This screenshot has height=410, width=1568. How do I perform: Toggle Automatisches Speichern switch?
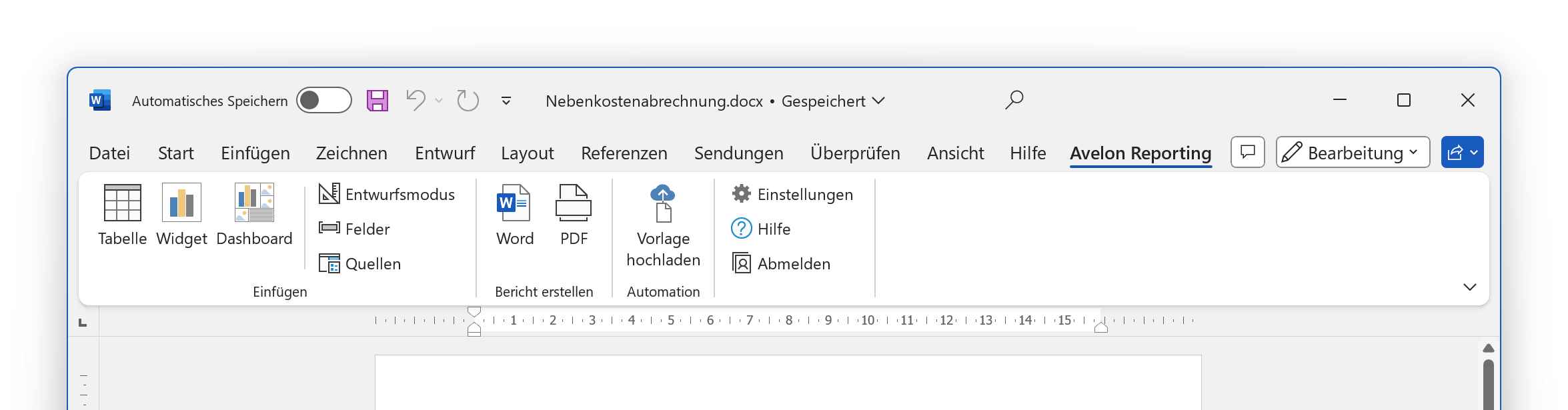[x=324, y=101]
